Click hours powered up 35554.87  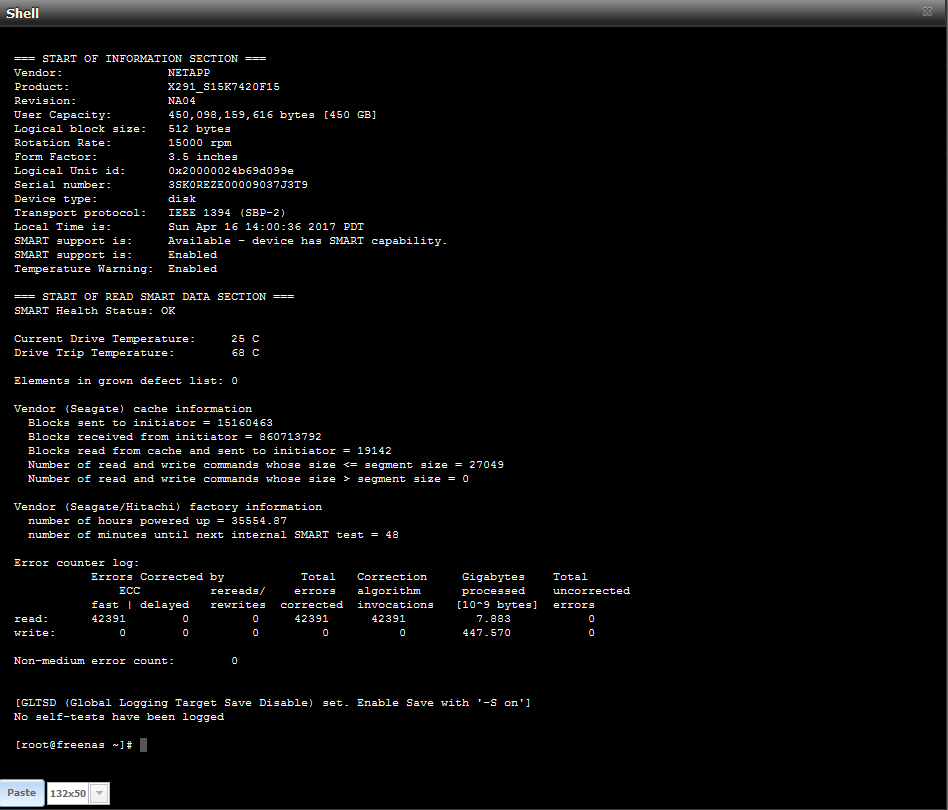pos(259,520)
